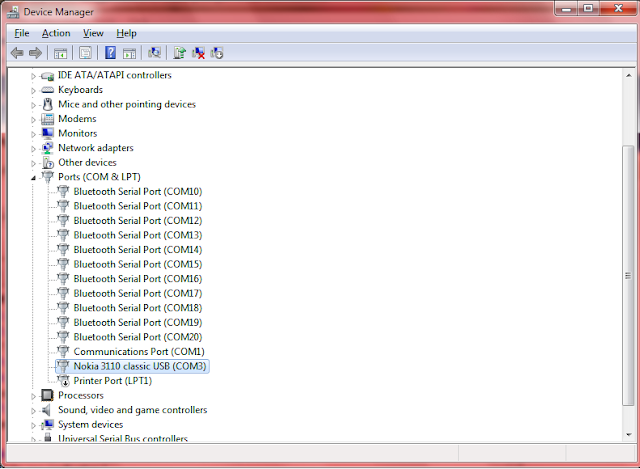Image resolution: width=640 pixels, height=469 pixels.
Task: Select Printer Port (LPT1) entry
Action: (113, 381)
